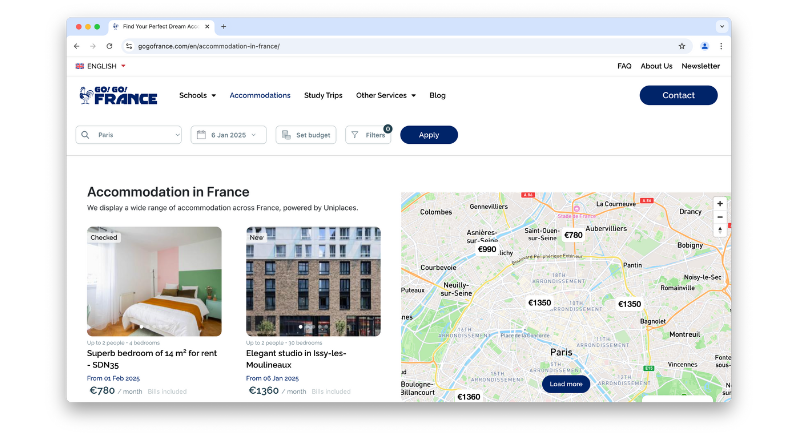Open the Chrome profile icon
The height and width of the screenshot is (436, 798).
704,46
